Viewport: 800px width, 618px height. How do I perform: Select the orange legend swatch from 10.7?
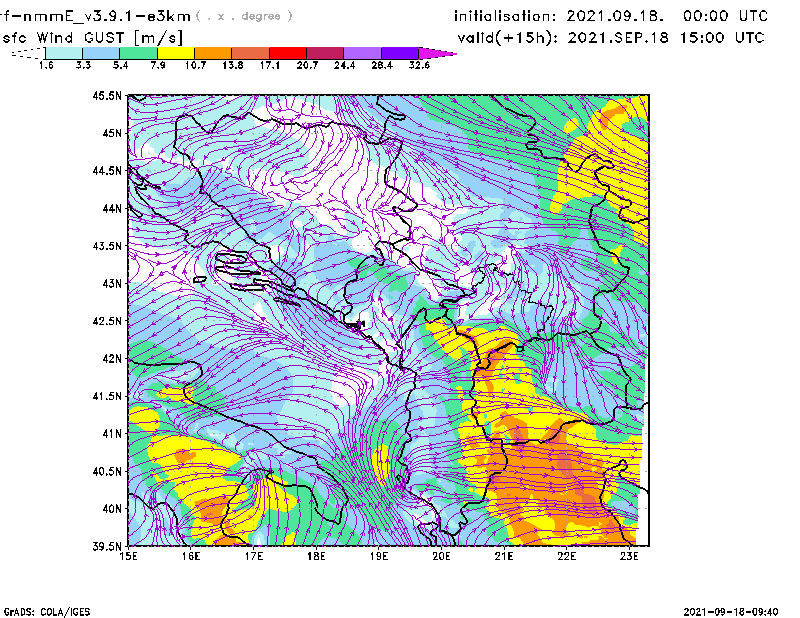pos(213,53)
